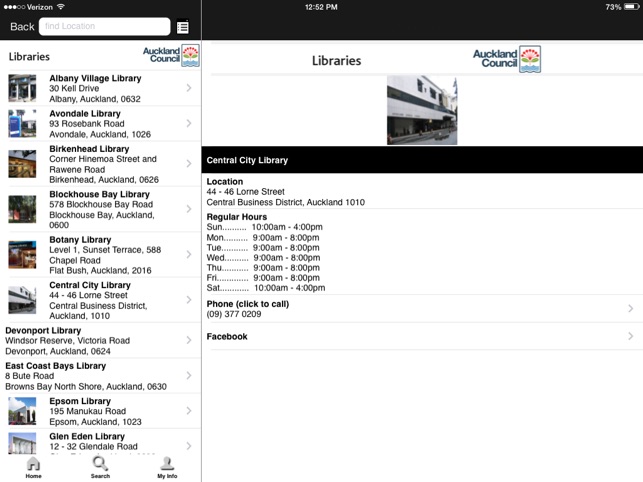Open the Facebook link
Viewport: 643px width, 482px height.
tap(227, 337)
